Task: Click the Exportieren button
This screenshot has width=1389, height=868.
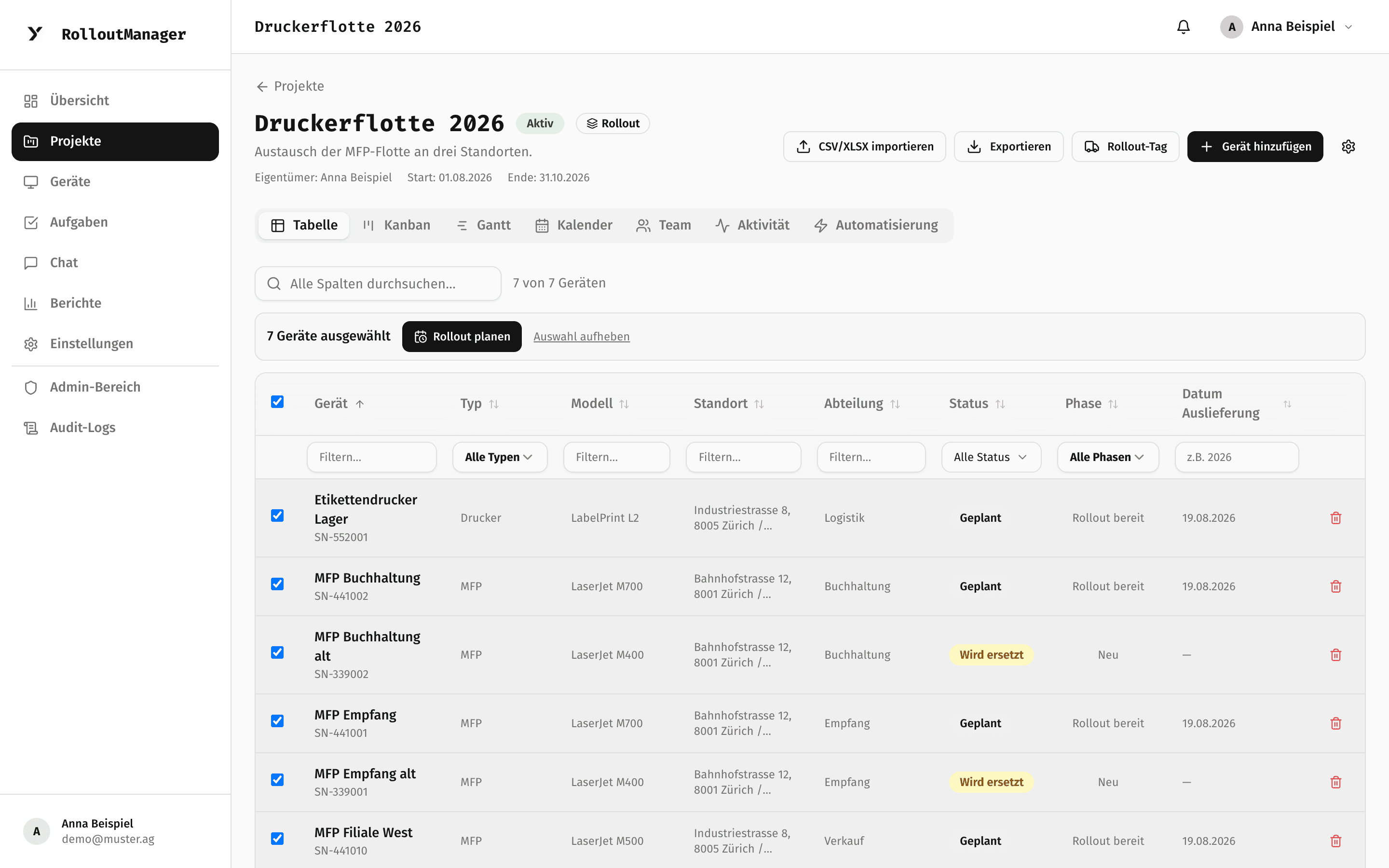Action: coord(1008,147)
